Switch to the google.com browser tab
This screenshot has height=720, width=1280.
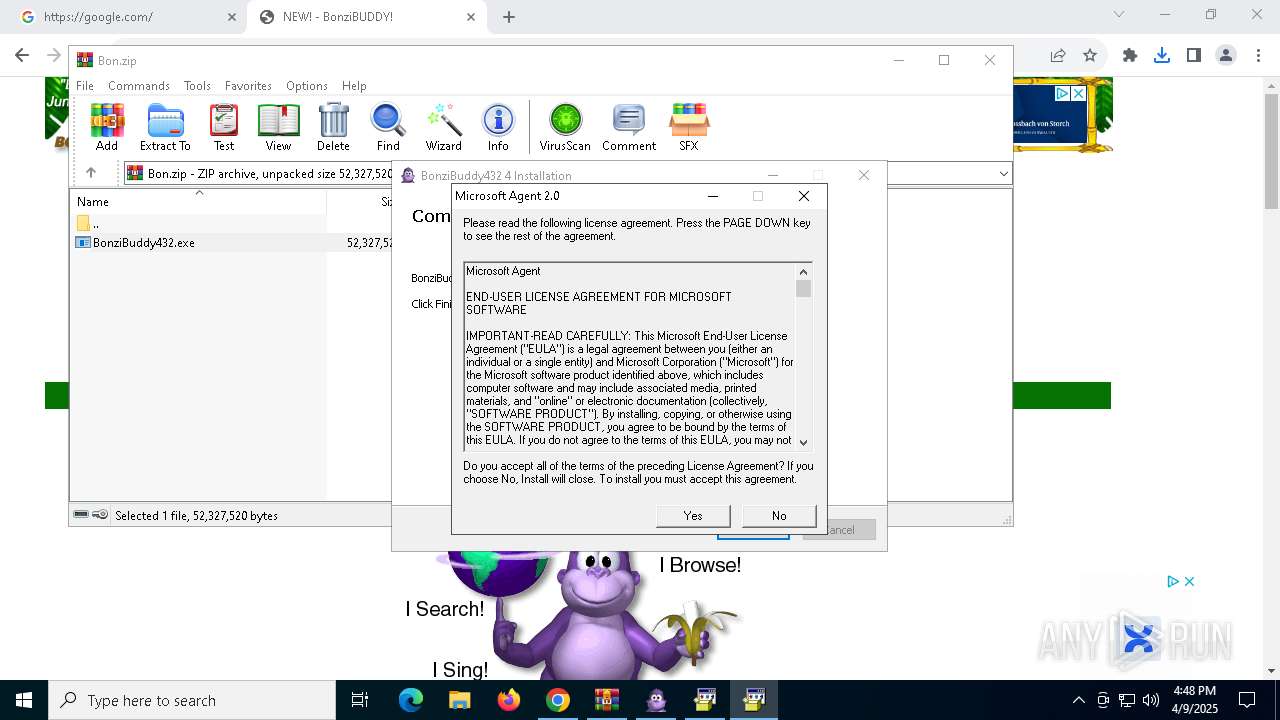(x=130, y=17)
